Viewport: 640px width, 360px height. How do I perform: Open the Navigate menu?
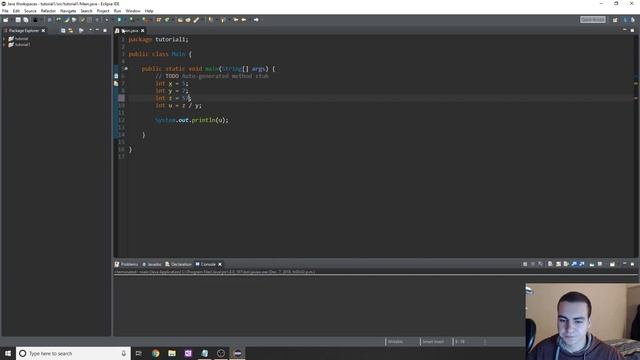click(68, 11)
